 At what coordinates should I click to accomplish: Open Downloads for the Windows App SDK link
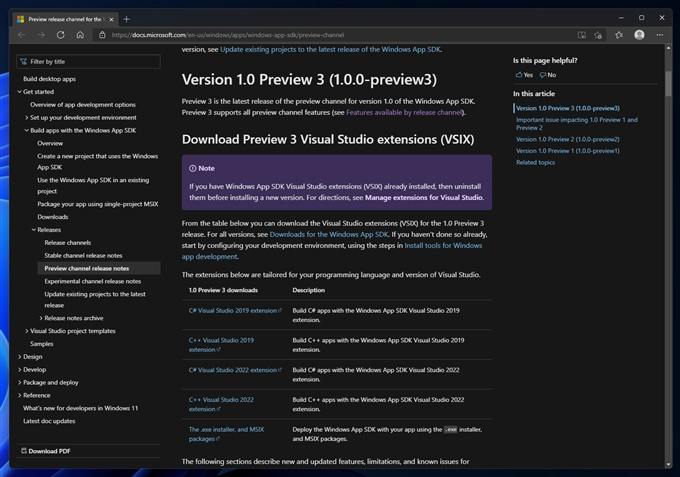(x=329, y=234)
